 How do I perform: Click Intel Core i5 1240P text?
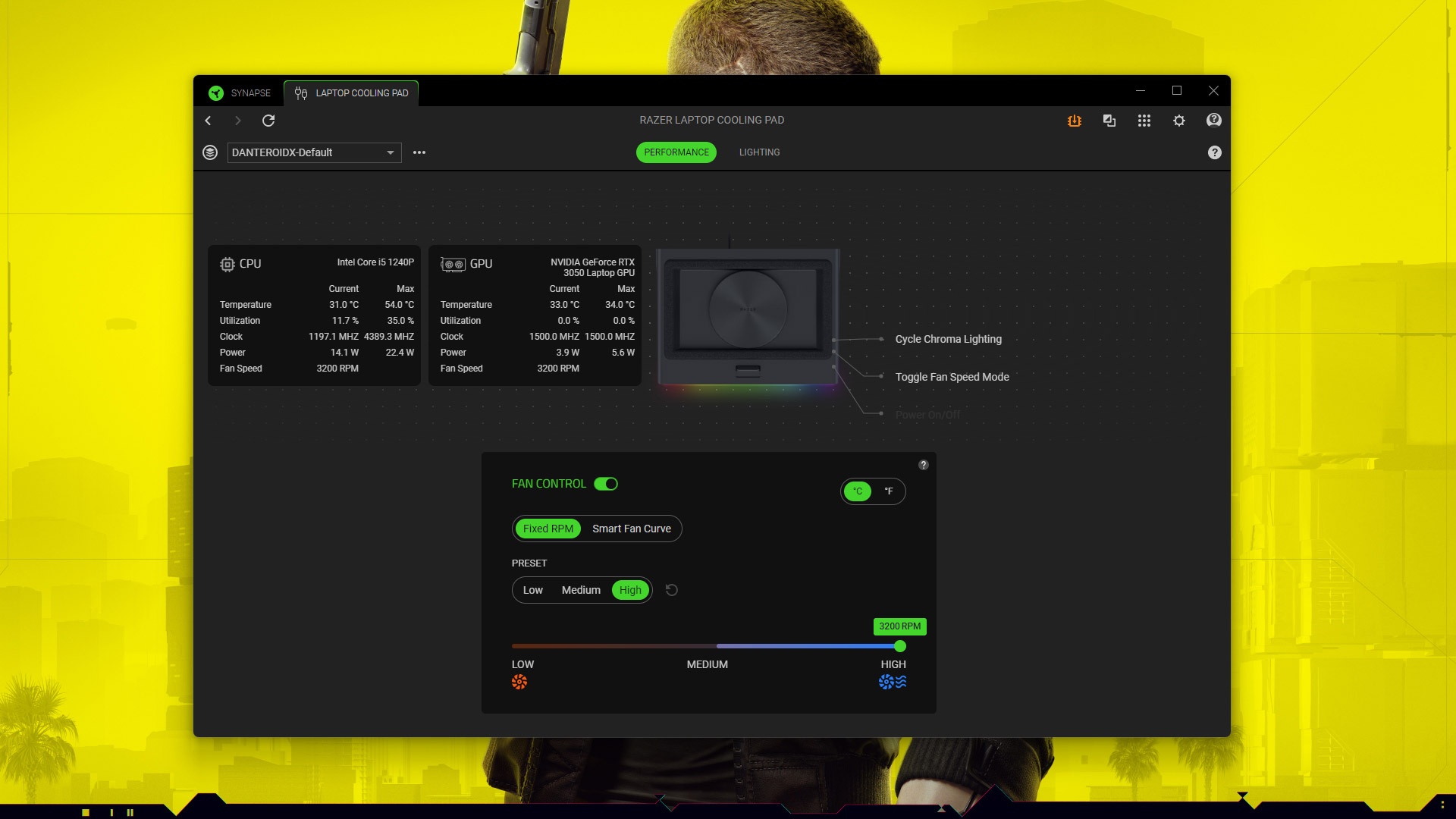[x=375, y=262]
